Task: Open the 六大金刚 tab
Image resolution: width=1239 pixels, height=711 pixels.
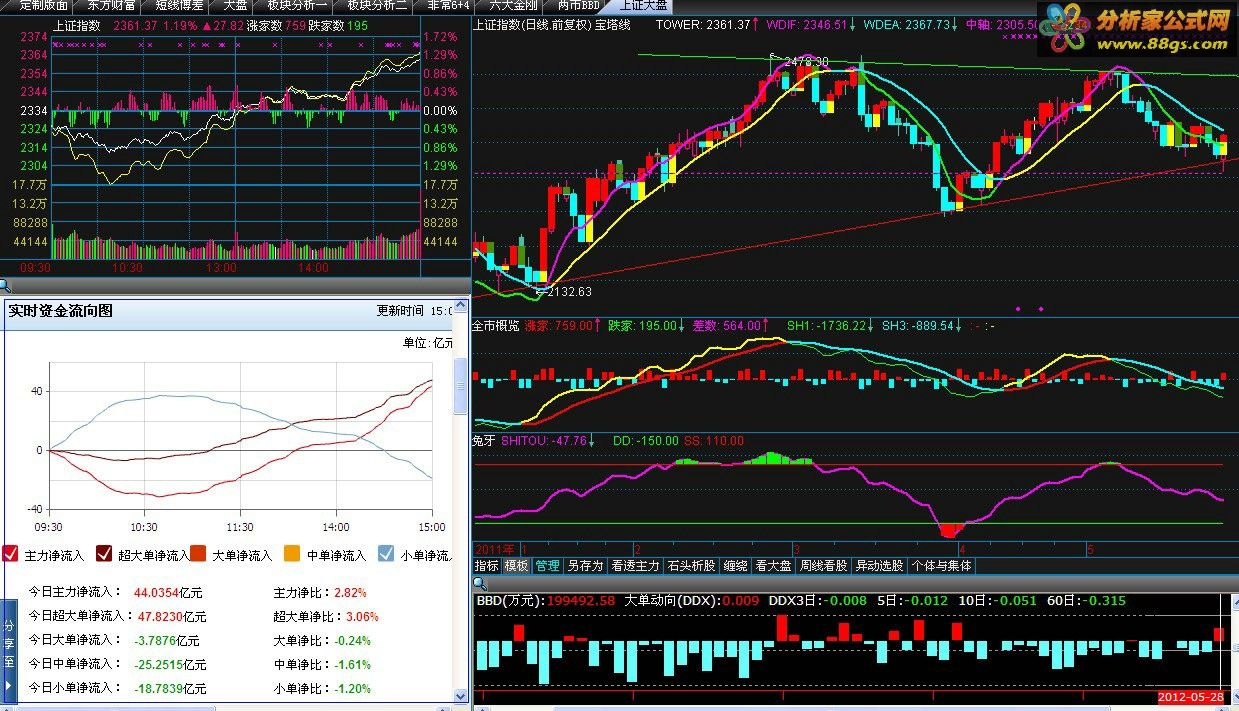Action: coord(513,5)
